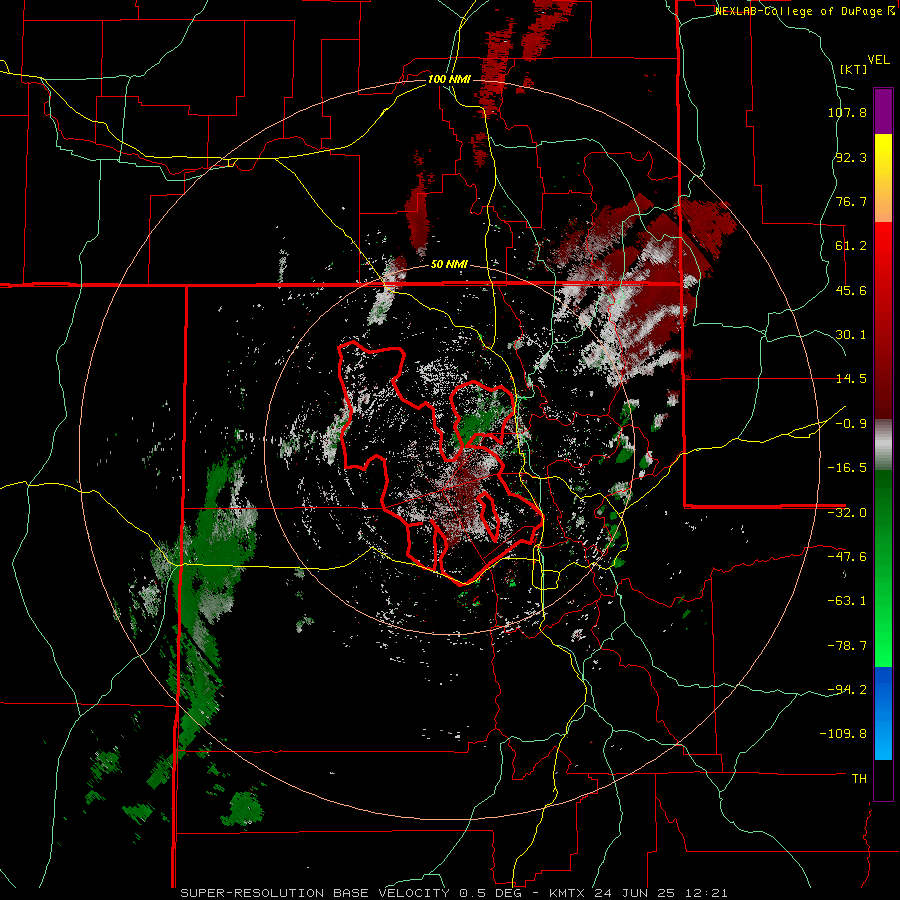Pick the purple segment of the velocity color bar
Image resolution: width=900 pixels, height=900 pixels.
coord(883,111)
